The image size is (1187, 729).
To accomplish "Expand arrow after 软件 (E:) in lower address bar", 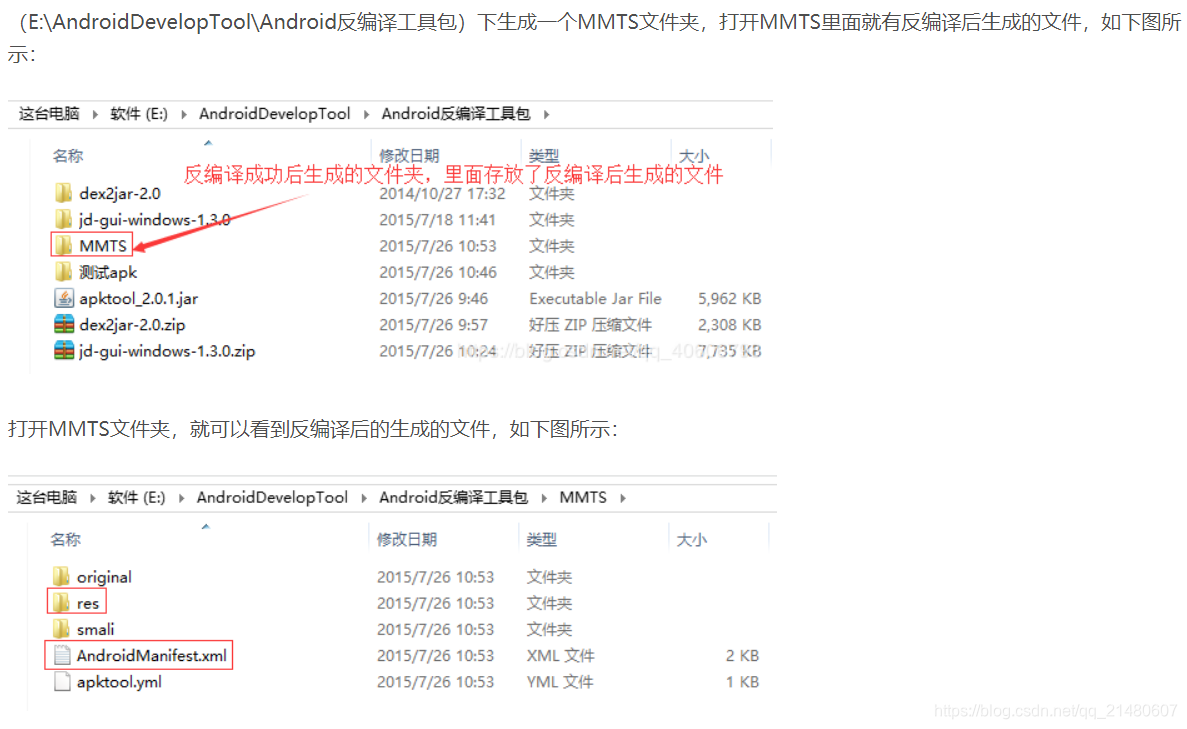I will (x=181, y=498).
